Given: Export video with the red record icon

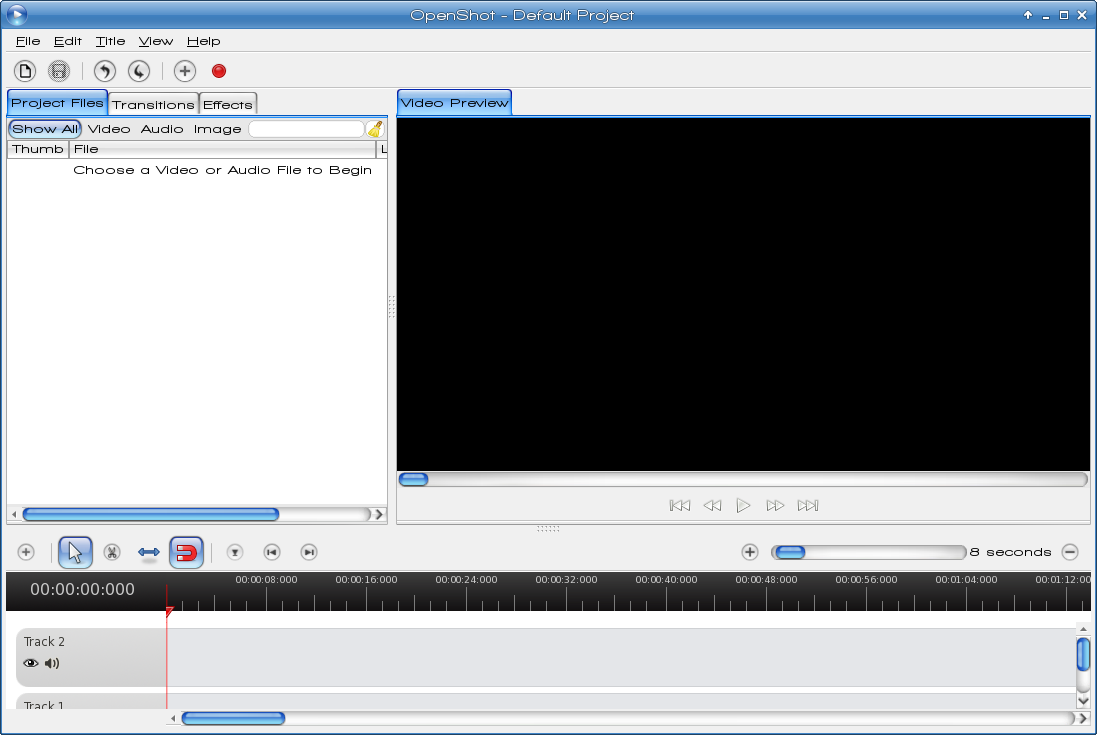Looking at the screenshot, I should [219, 71].
